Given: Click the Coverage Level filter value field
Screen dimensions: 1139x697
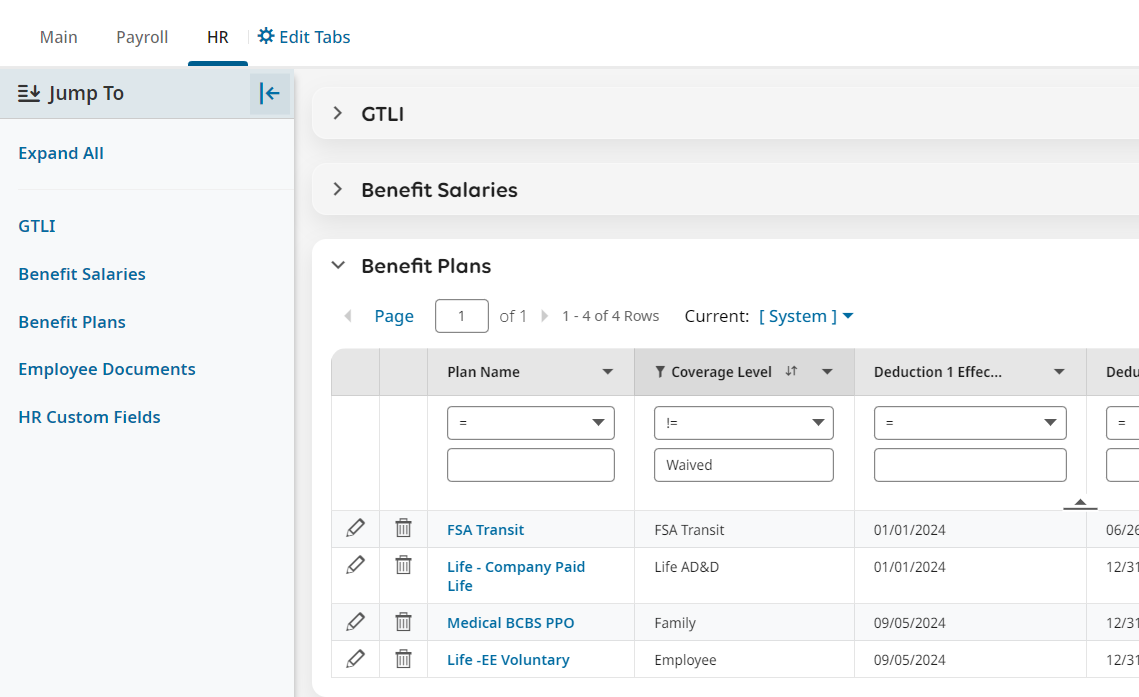Looking at the screenshot, I should pyautogui.click(x=744, y=465).
